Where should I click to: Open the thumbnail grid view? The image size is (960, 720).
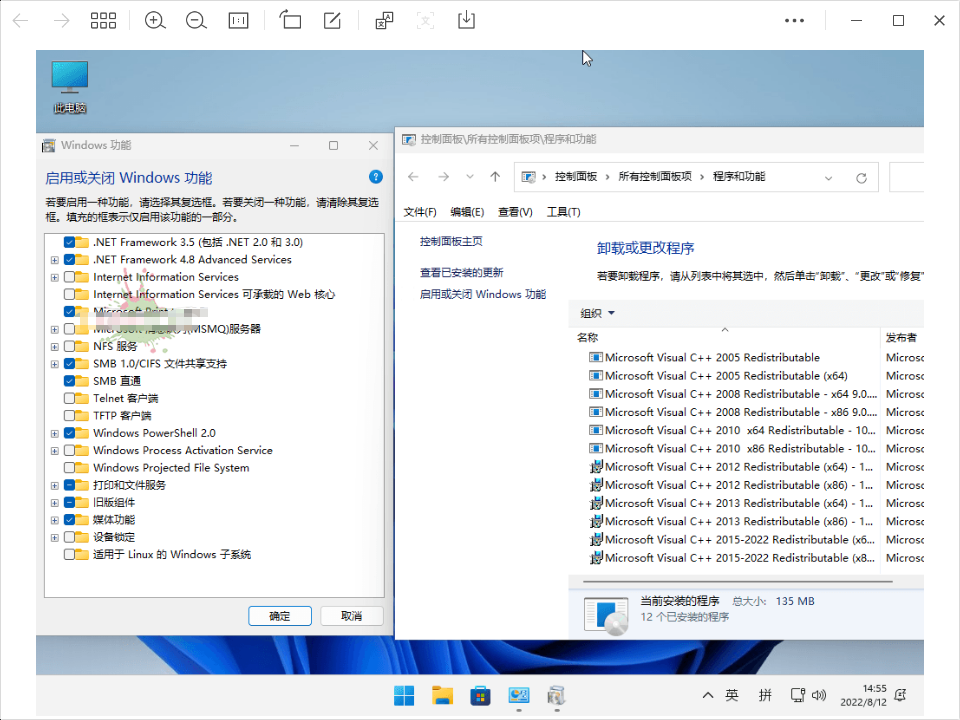[x=103, y=21]
